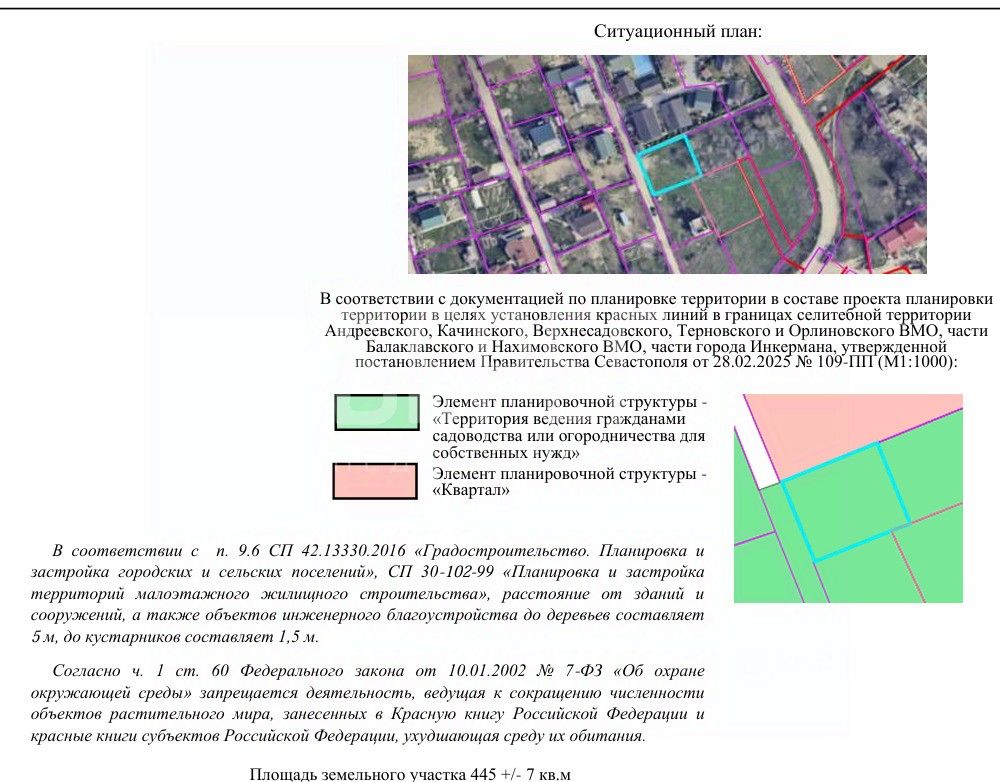Click legend label '«Квартал»'
The width and height of the screenshot is (1000, 782).
click(471, 491)
